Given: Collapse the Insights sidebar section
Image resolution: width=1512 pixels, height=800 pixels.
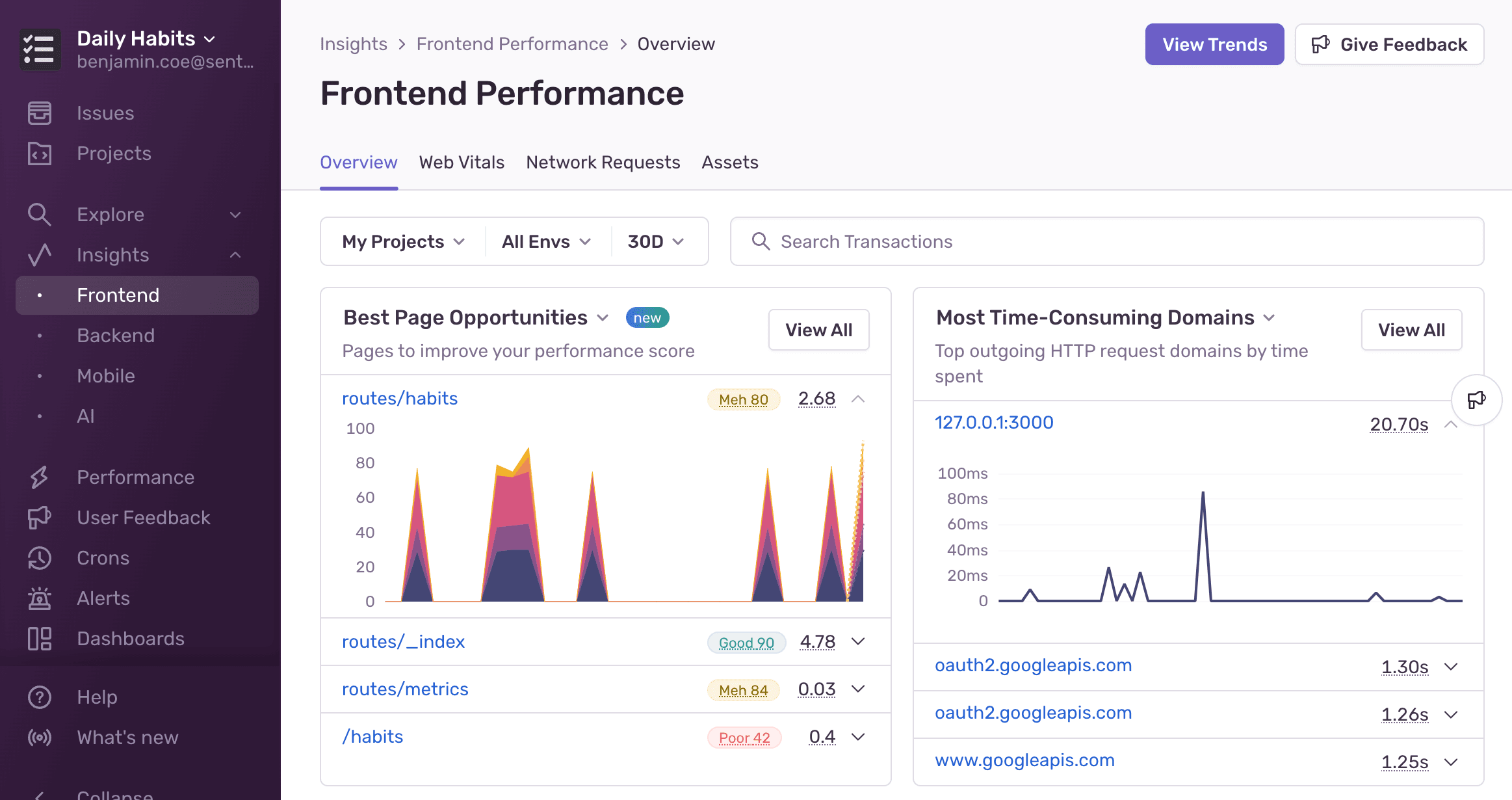Looking at the screenshot, I should (235, 255).
